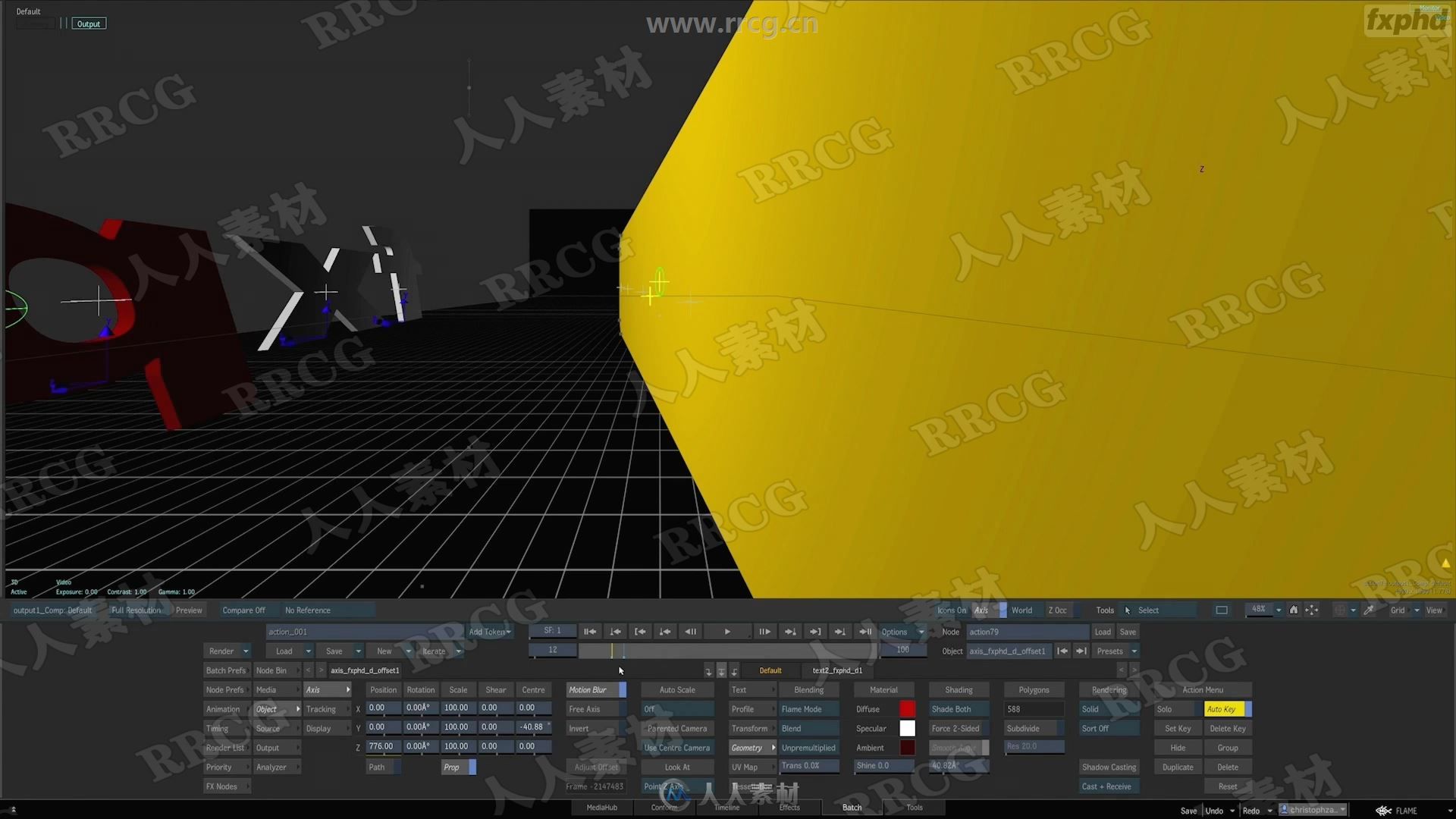Click the Z Occ viewport shading icon

(x=1058, y=610)
